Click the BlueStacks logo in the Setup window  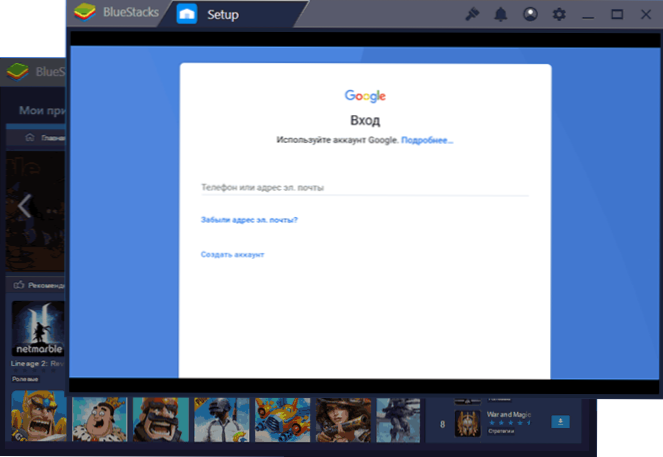tap(85, 12)
